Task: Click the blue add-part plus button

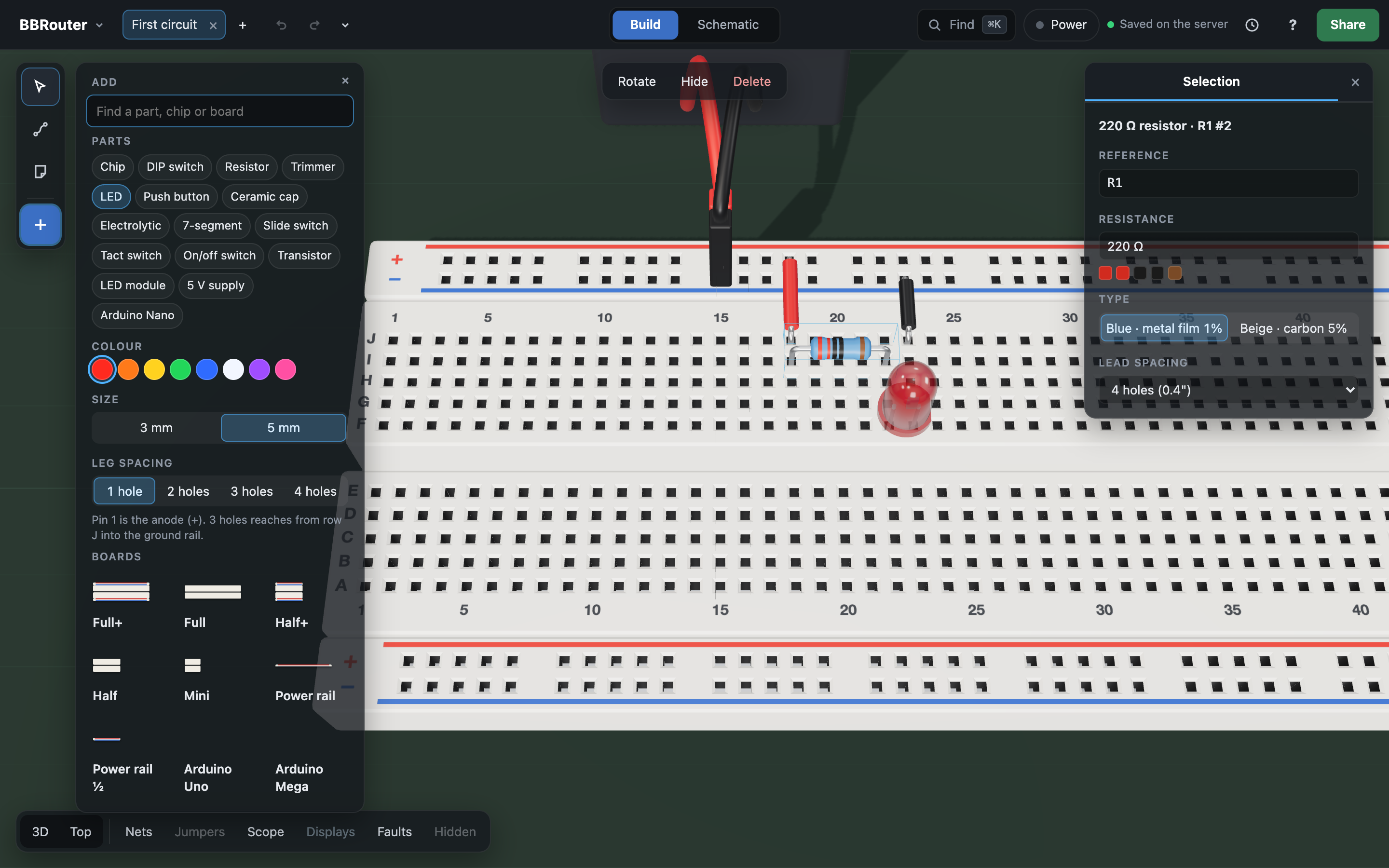Action: (40, 224)
